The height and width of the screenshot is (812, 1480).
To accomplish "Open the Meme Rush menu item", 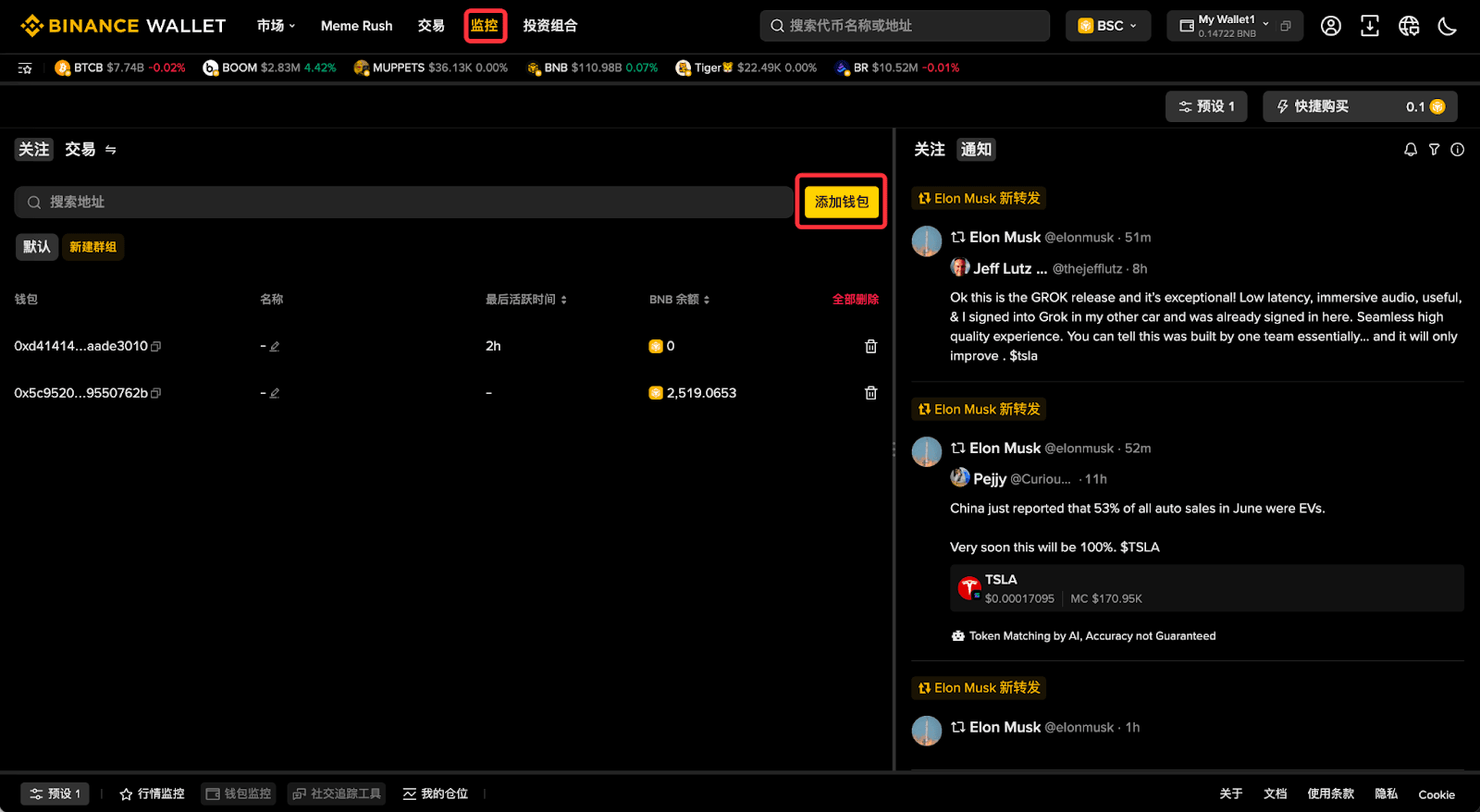I will pos(357,26).
